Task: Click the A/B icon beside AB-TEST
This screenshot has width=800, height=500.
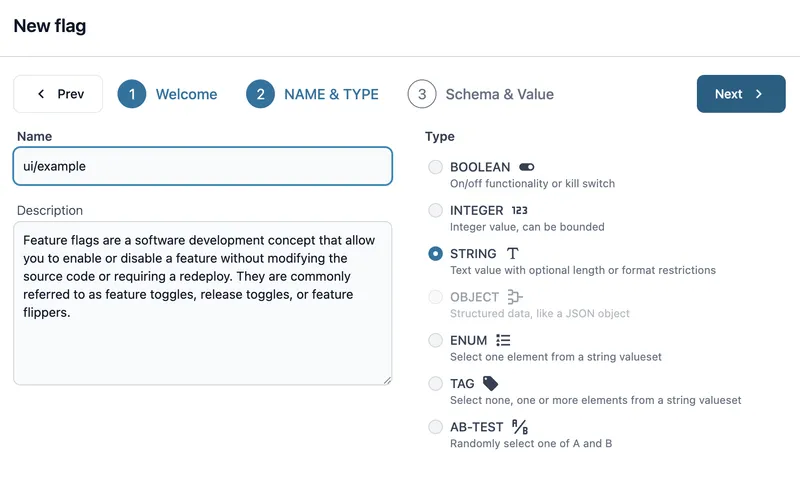Action: coord(520,427)
